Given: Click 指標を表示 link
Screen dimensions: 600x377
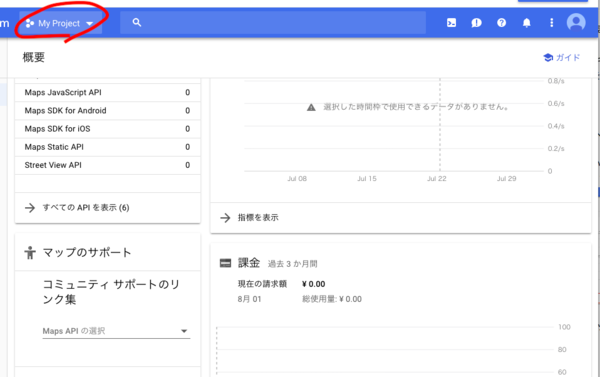Looking at the screenshot, I should [x=258, y=218].
